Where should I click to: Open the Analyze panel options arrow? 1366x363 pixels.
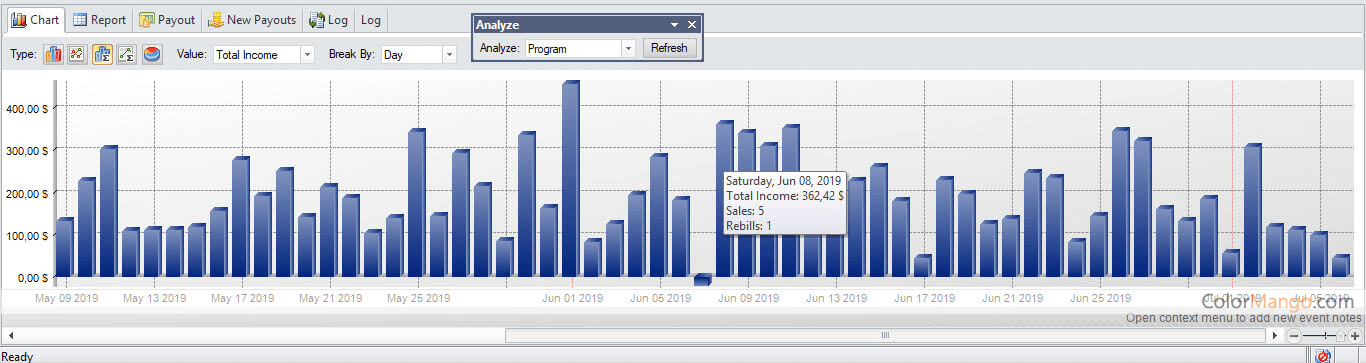[675, 24]
